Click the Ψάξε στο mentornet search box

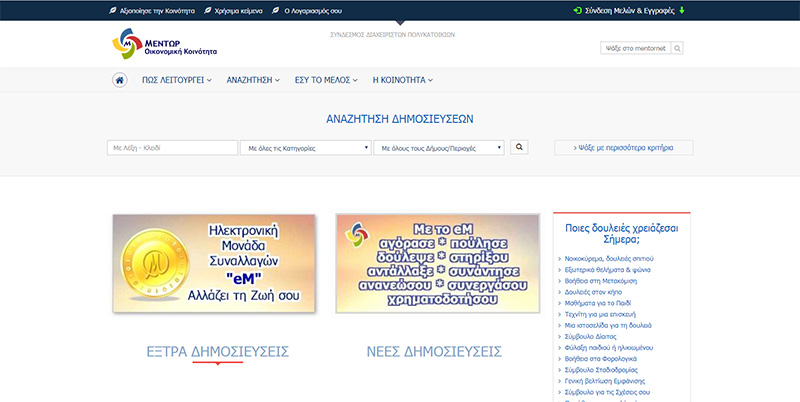[636, 48]
